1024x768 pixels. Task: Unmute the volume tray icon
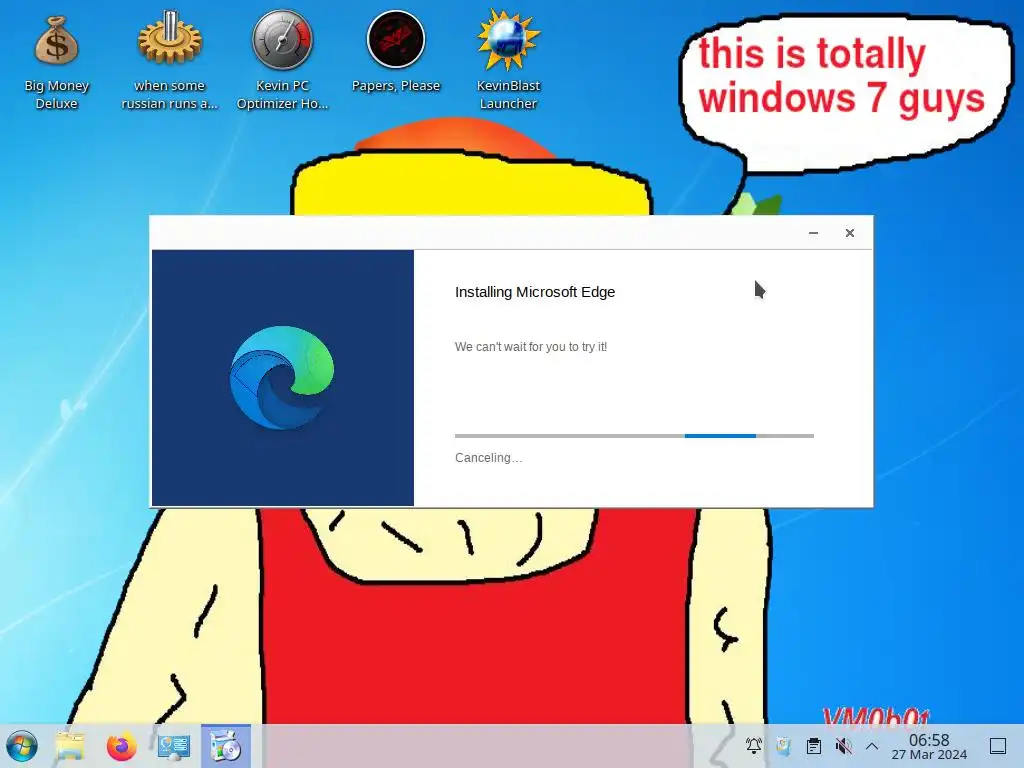click(843, 746)
